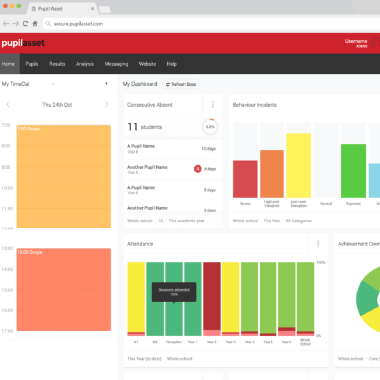
Task: Open a new browser tab
Action: point(104,9)
